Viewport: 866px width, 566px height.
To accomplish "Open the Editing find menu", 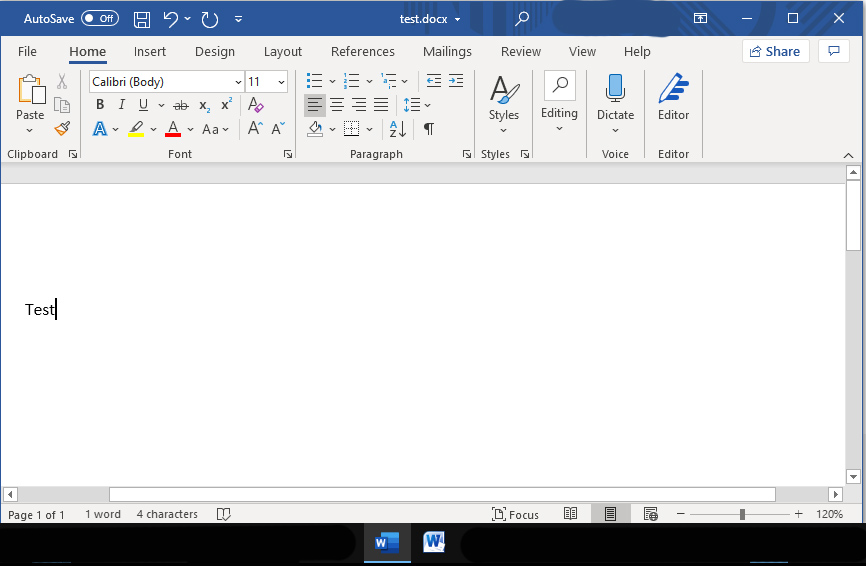I will coord(559,102).
